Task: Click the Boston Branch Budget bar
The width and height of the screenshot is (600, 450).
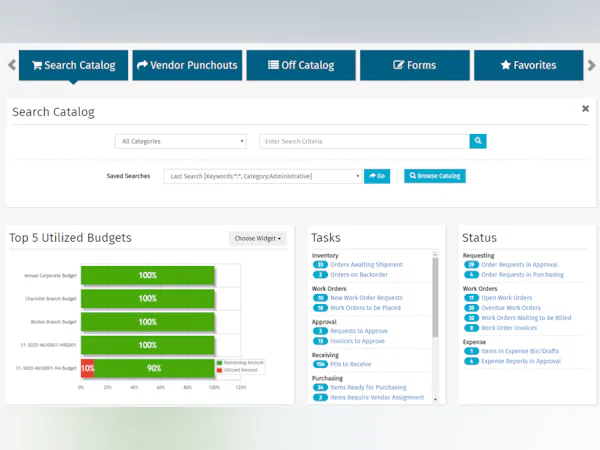Action: point(148,322)
